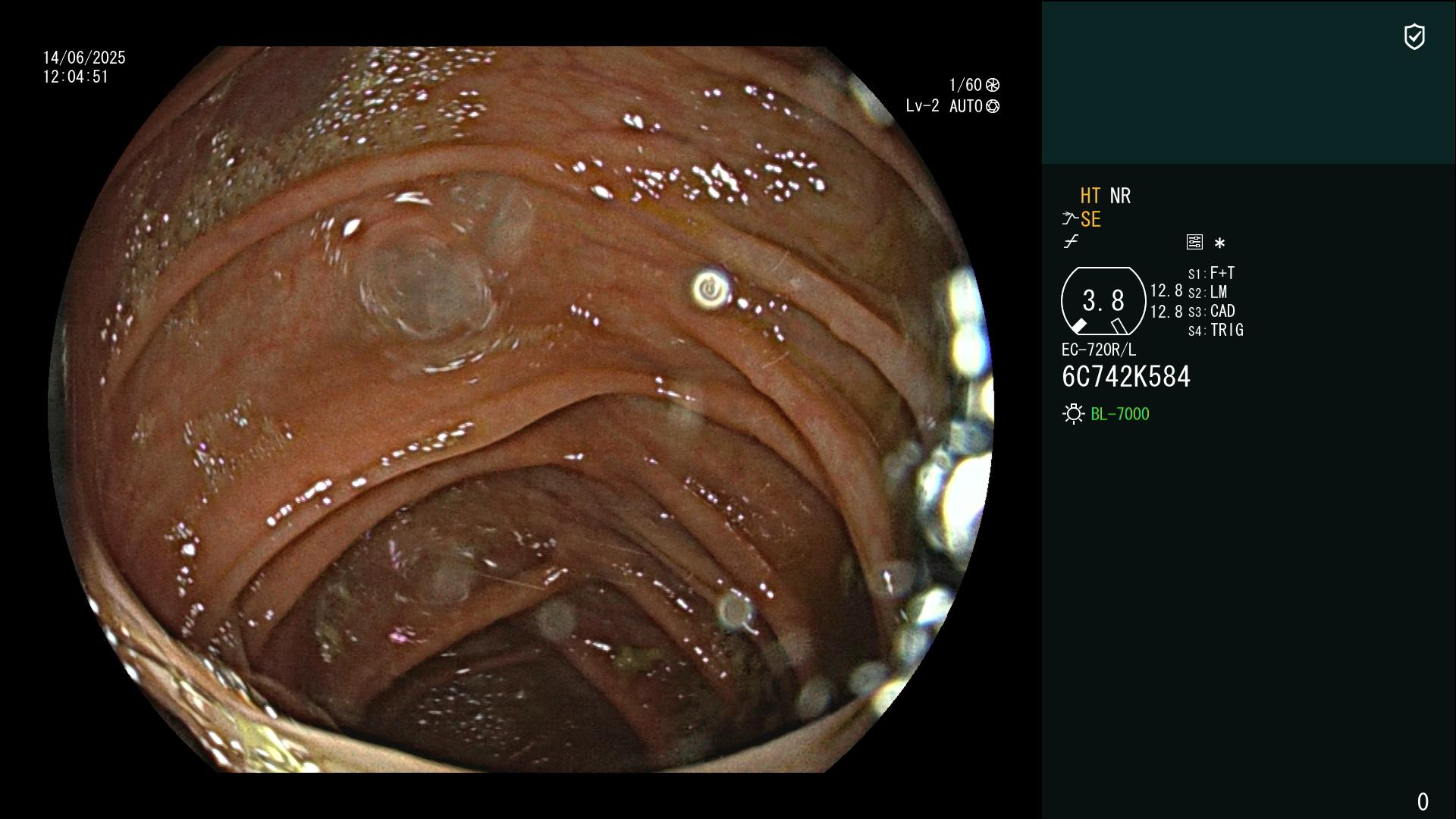Click the tone curve icon below SE
1456x819 pixels.
[1071, 242]
